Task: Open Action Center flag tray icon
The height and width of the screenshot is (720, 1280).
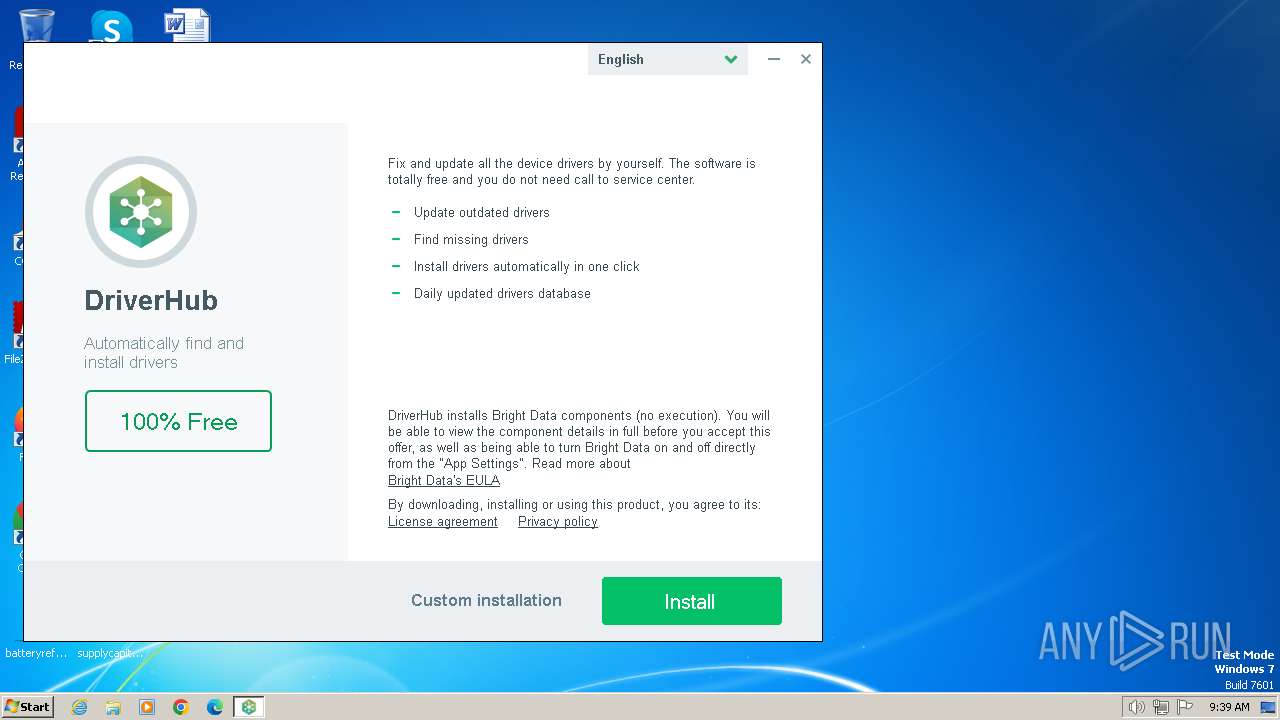Action: point(1185,707)
